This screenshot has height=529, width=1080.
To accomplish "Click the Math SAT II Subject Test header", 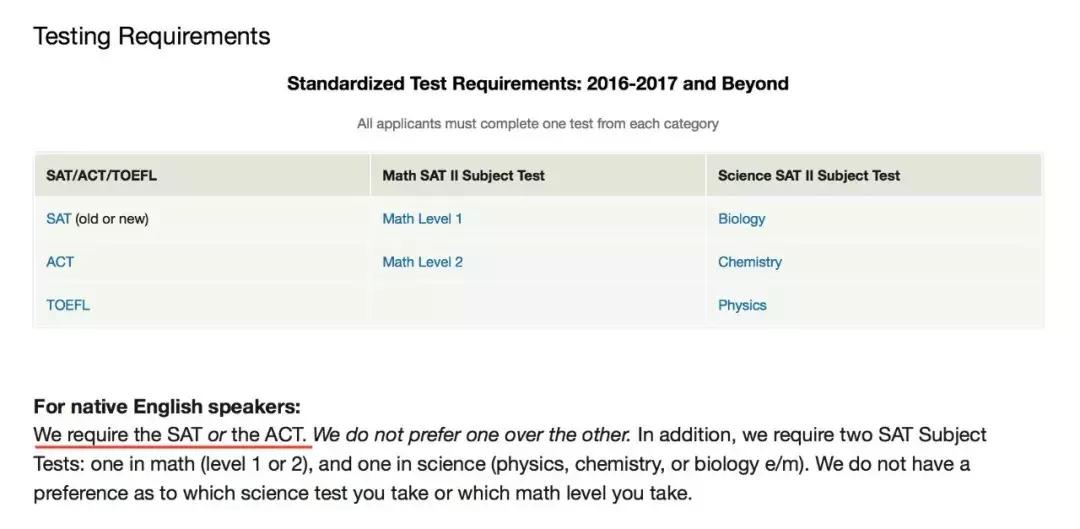I will click(x=463, y=176).
